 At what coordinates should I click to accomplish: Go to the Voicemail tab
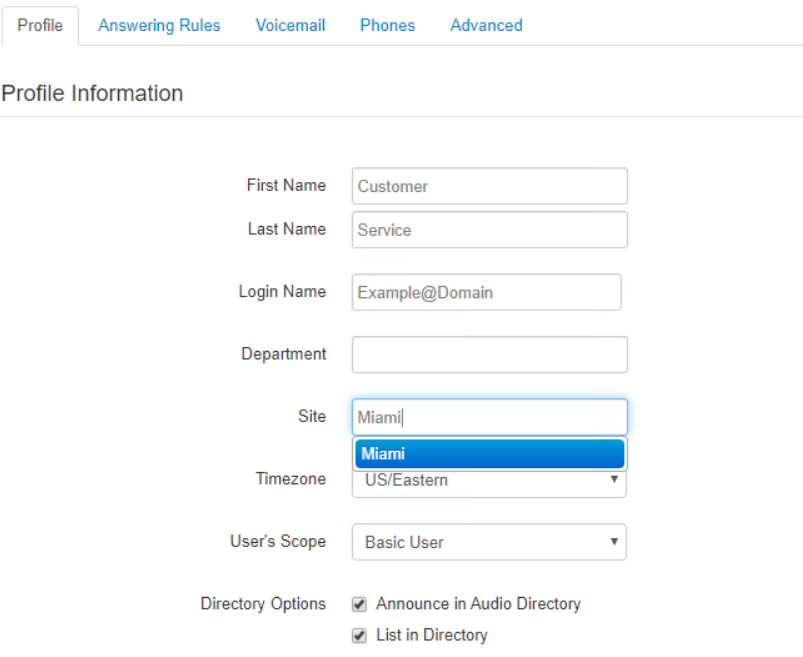[x=290, y=26]
